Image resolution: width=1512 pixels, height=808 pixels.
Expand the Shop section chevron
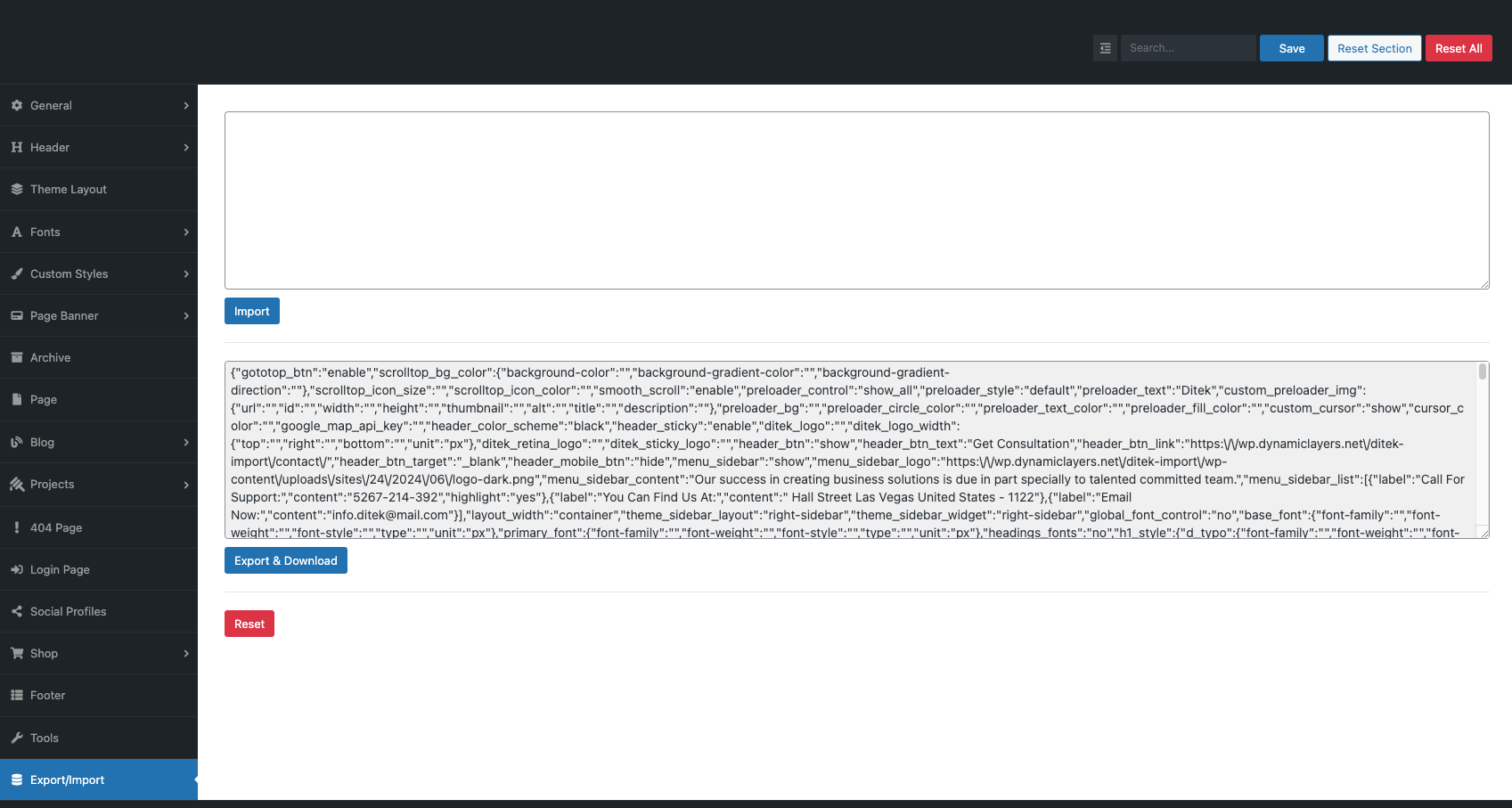click(x=186, y=653)
